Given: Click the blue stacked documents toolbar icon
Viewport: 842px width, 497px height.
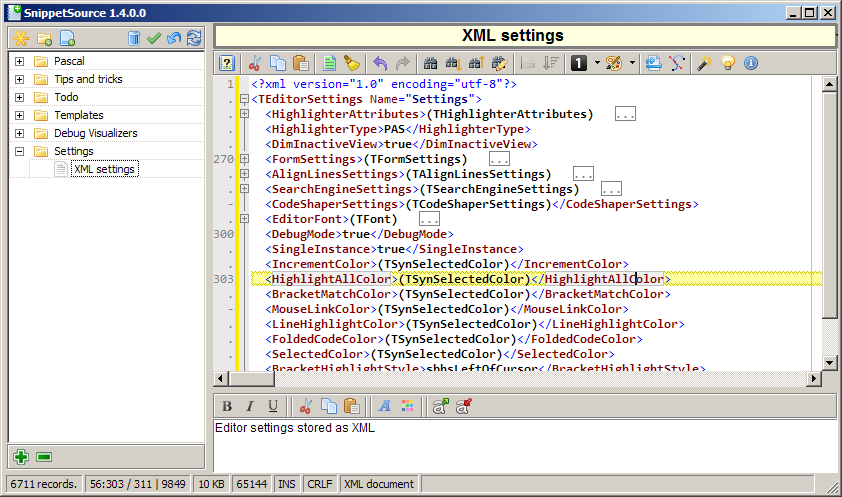Looking at the screenshot, I should pos(654,63).
